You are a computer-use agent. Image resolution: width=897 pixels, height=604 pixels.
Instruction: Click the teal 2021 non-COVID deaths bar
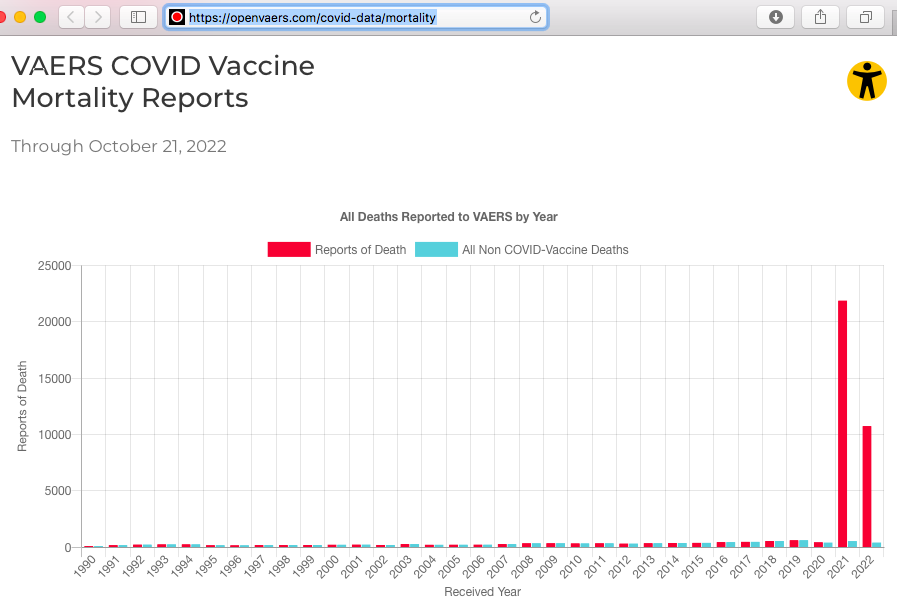(x=853, y=544)
